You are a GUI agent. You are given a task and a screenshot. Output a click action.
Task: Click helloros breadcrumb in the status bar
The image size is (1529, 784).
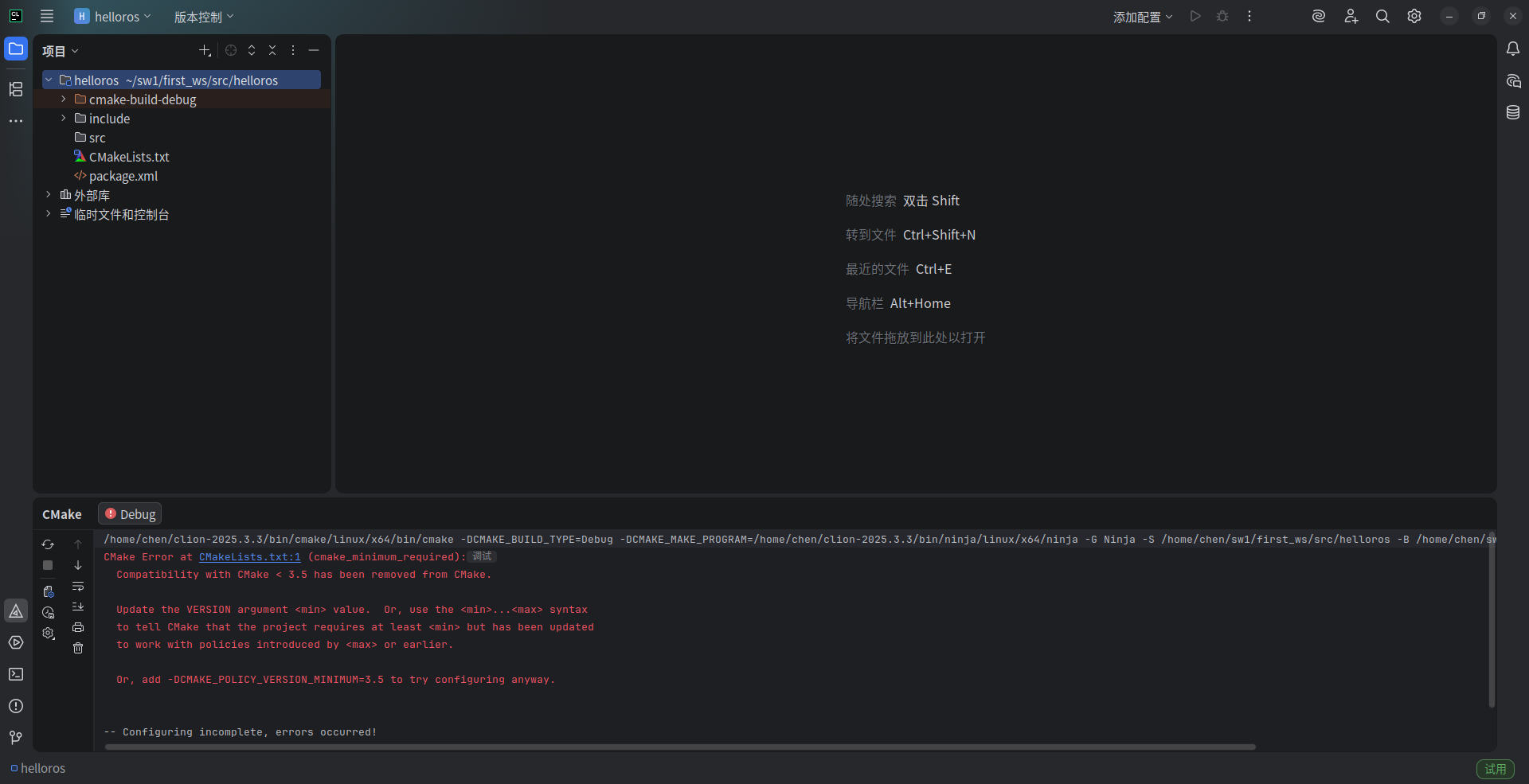click(x=38, y=768)
